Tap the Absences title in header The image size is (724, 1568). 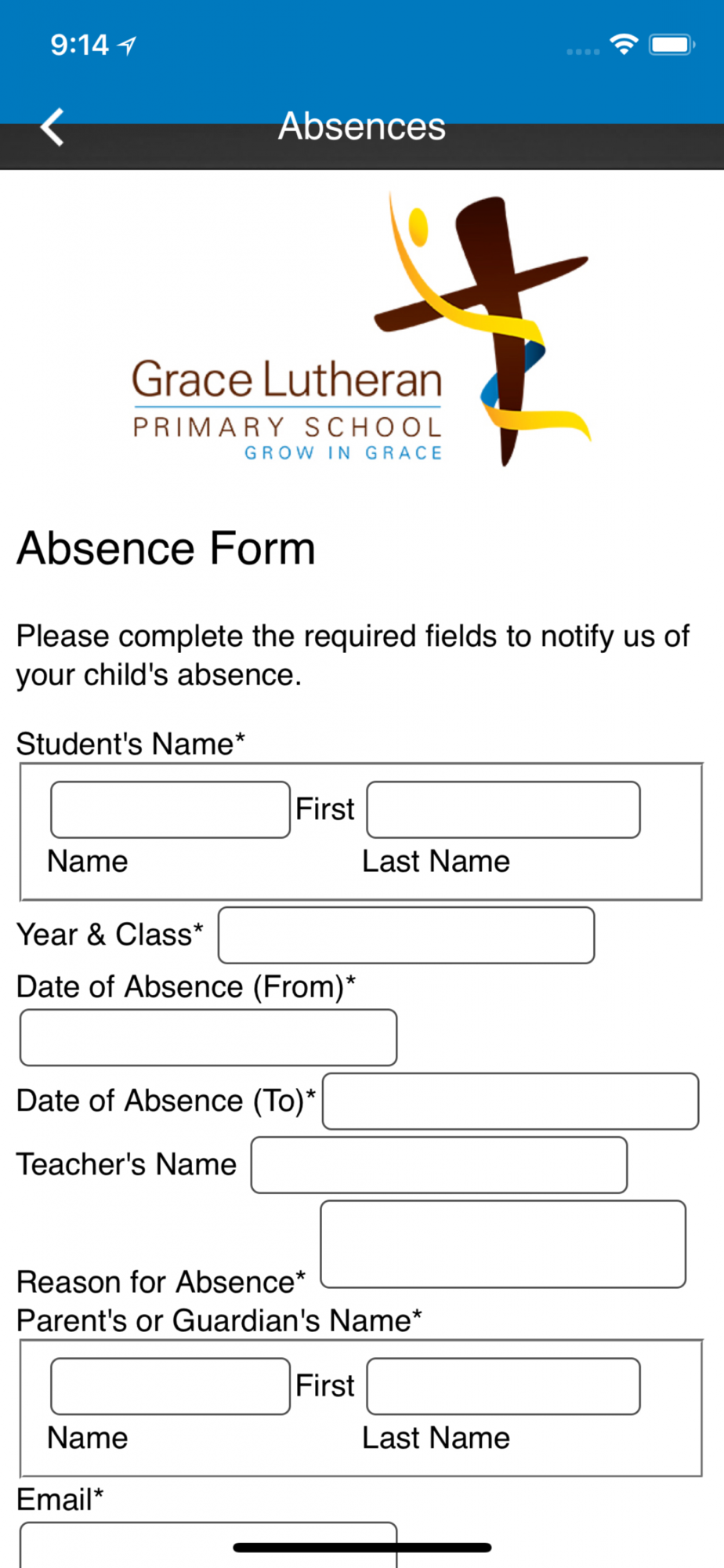362,126
